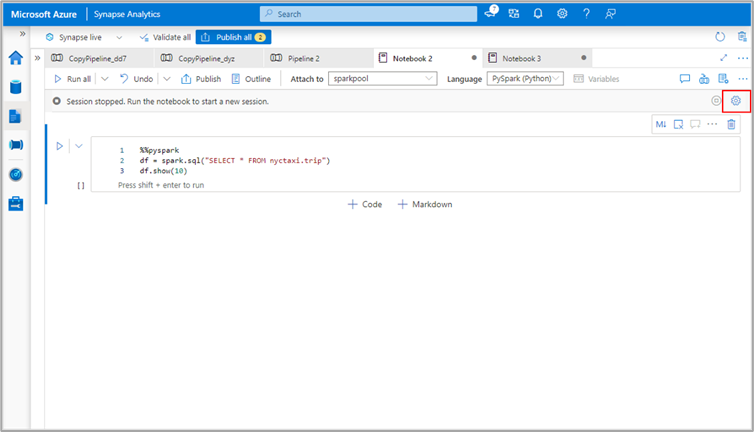Viewport: 754px width, 432px height.
Task: Open the Language PySpark dropdown
Action: pos(525,78)
